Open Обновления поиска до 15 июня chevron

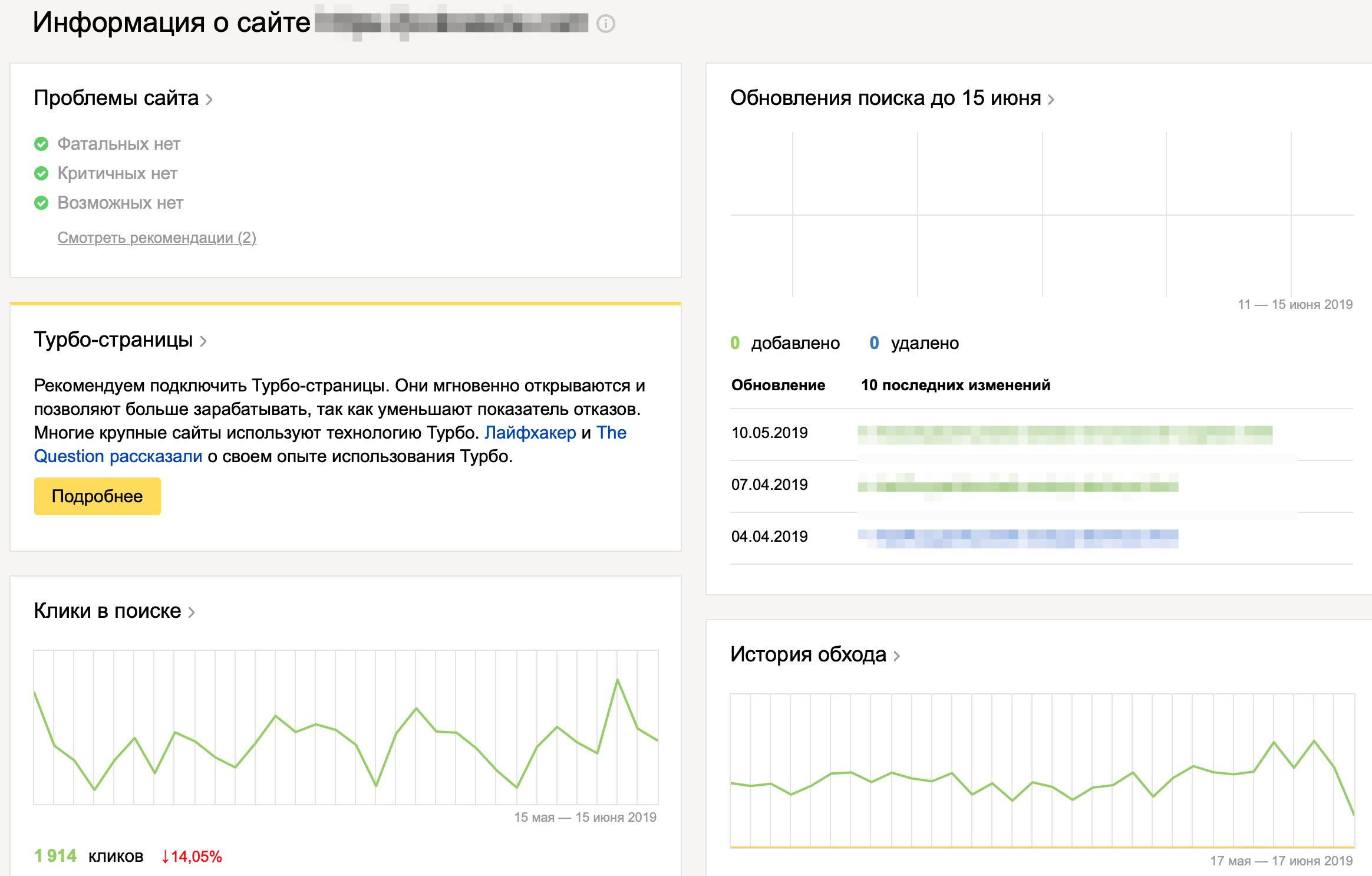click(1051, 100)
